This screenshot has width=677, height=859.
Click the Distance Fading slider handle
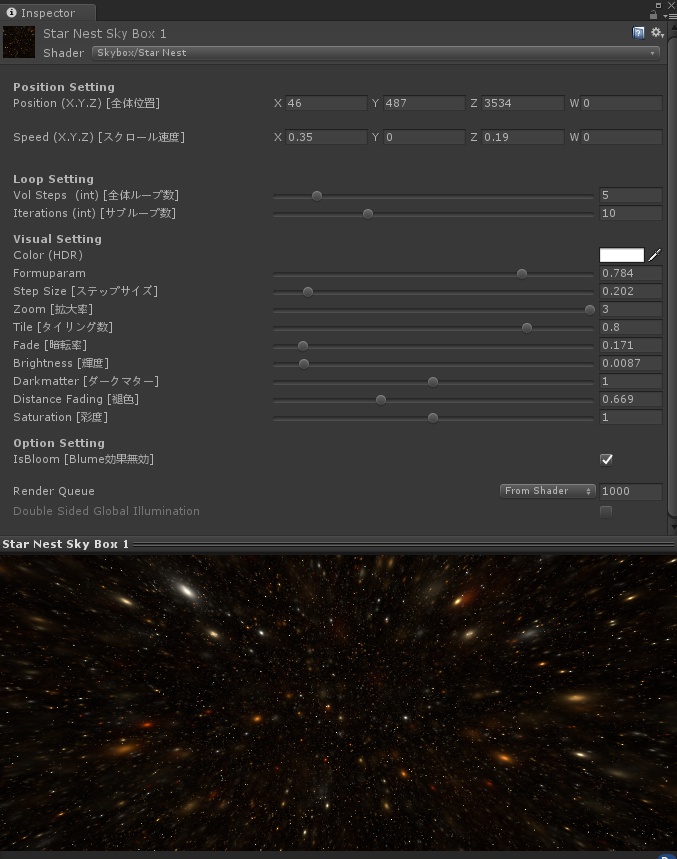(x=381, y=400)
